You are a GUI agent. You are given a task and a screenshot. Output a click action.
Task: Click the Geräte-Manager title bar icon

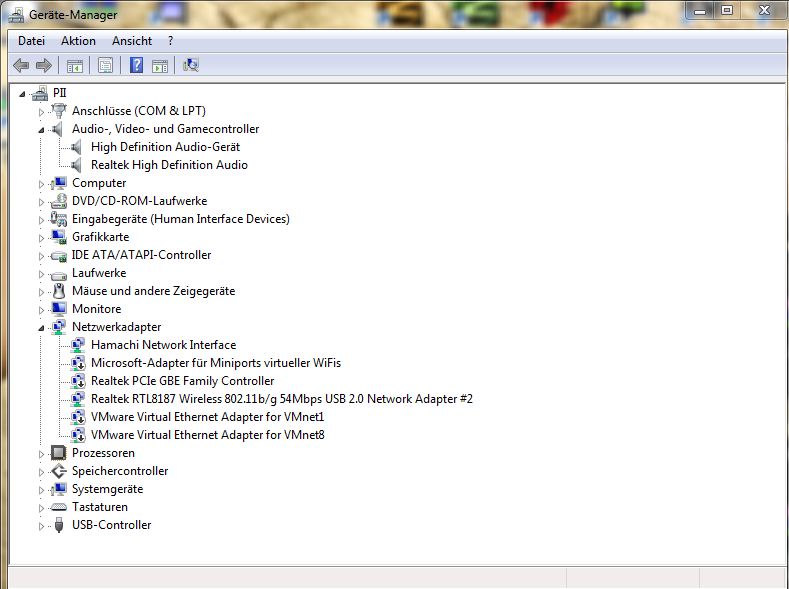coord(16,15)
